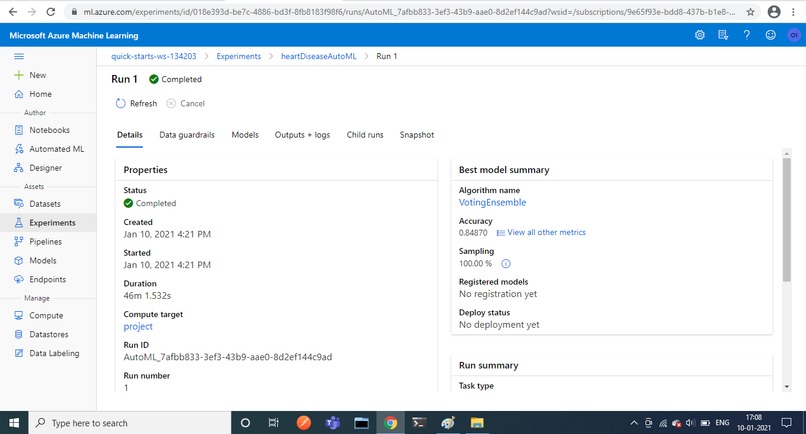The image size is (806, 434).
Task: Open quick-starts-ws-134203 breadcrumb
Action: [x=154, y=56]
